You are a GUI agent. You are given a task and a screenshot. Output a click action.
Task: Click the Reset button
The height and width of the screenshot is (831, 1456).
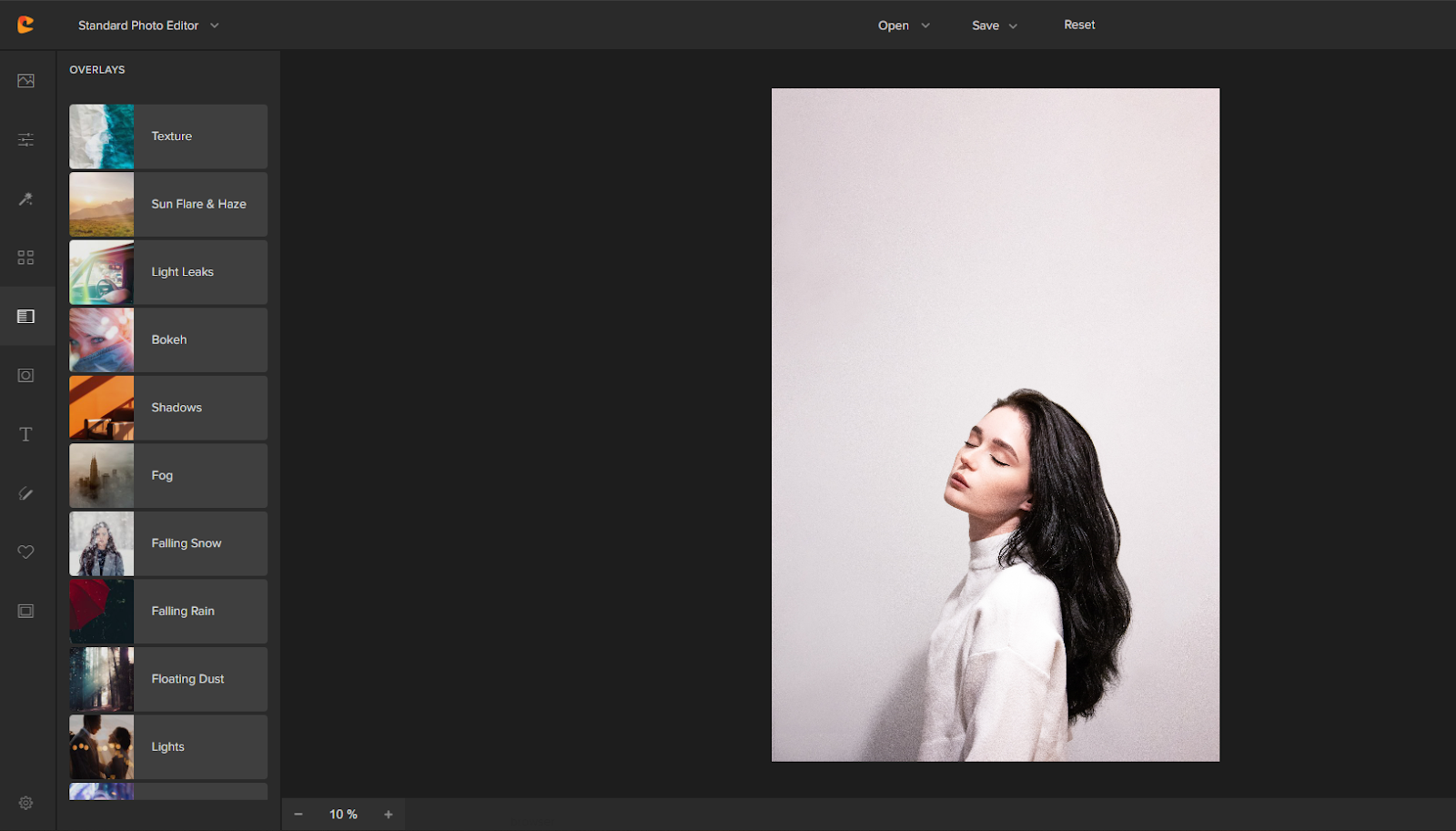1079,25
